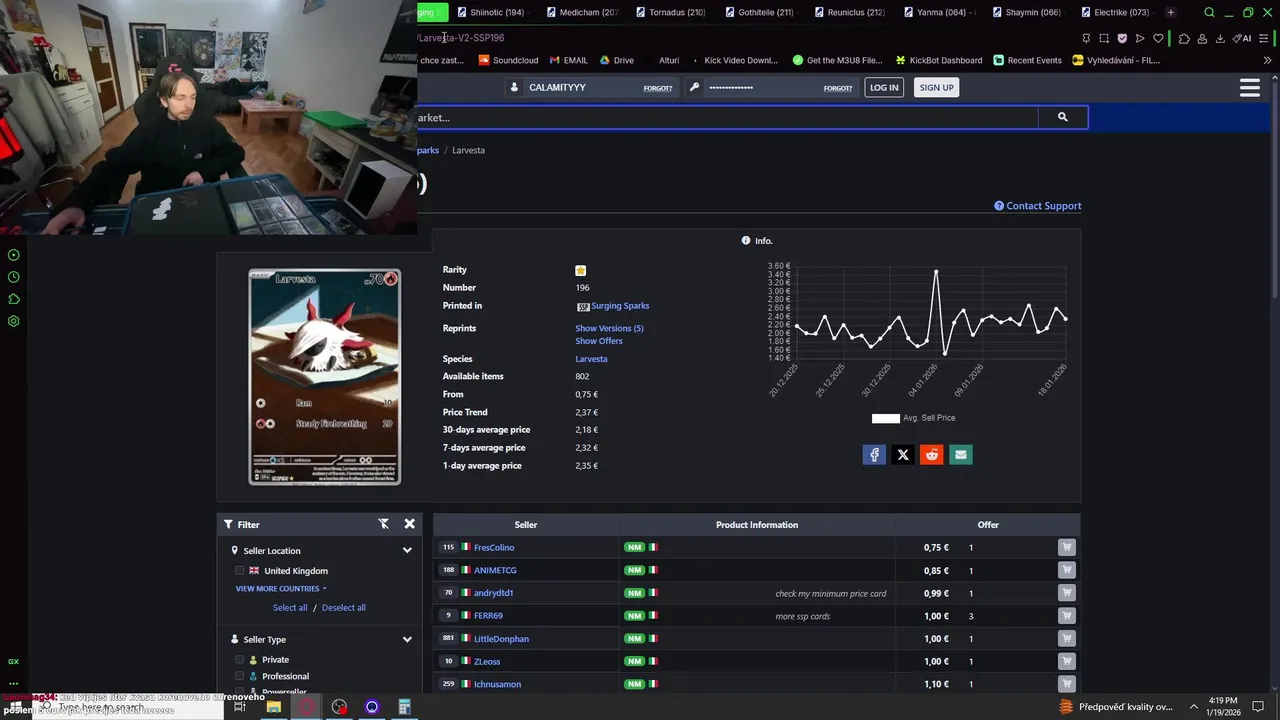Collapse the Seller Type section
Viewport: 1280px width, 720px height.
(407, 640)
